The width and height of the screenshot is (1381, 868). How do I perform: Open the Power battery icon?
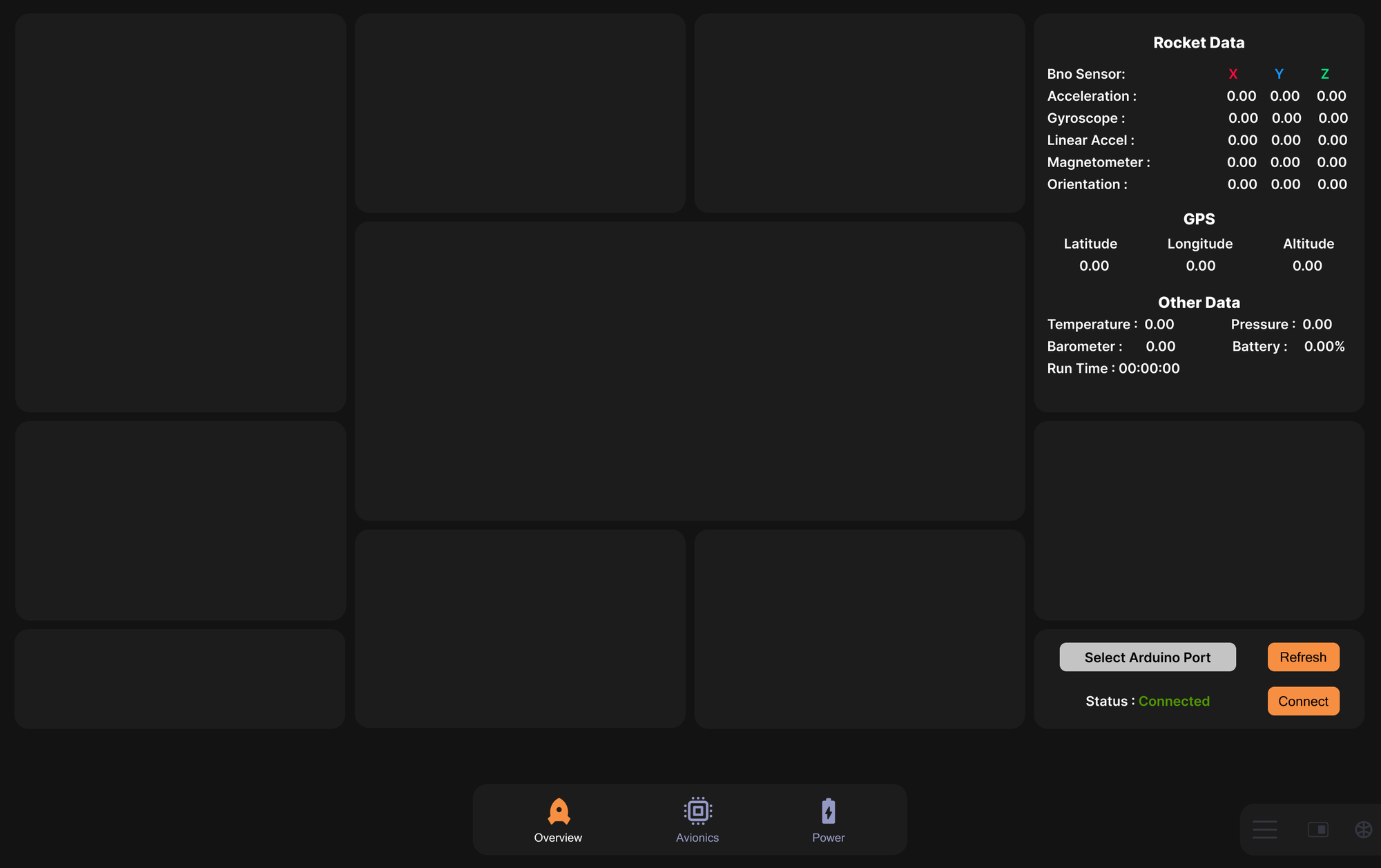[x=829, y=811]
